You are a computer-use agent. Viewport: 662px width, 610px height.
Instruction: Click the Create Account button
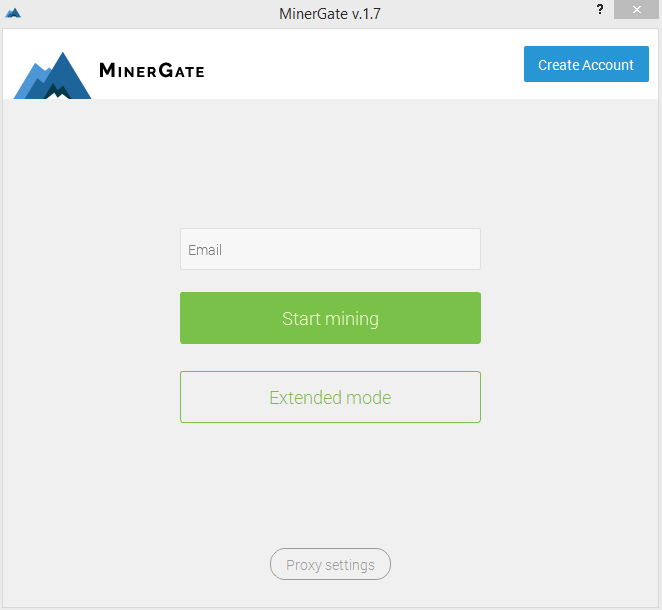(586, 64)
